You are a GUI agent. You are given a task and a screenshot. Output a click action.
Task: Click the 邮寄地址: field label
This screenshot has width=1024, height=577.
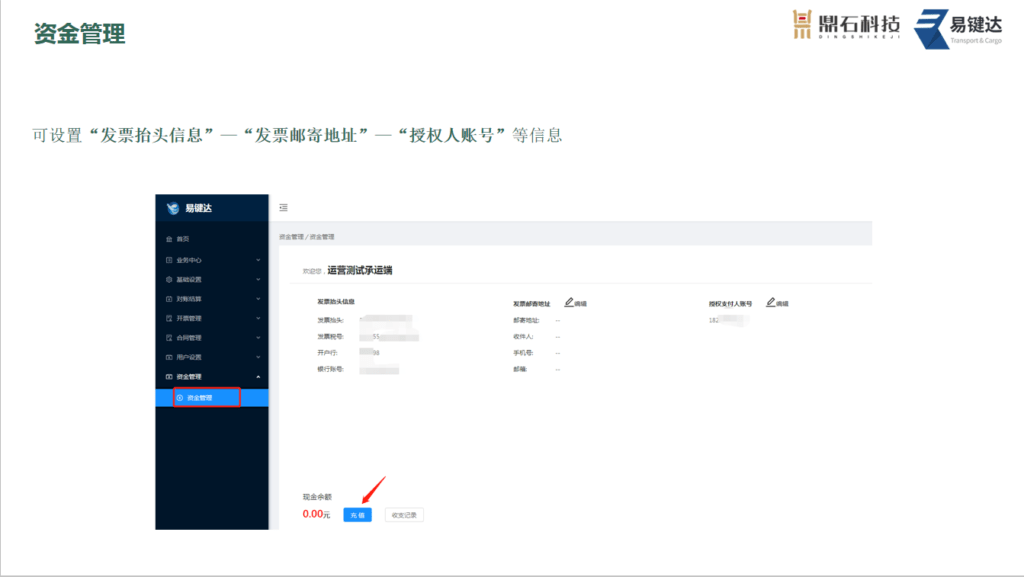[x=526, y=320]
